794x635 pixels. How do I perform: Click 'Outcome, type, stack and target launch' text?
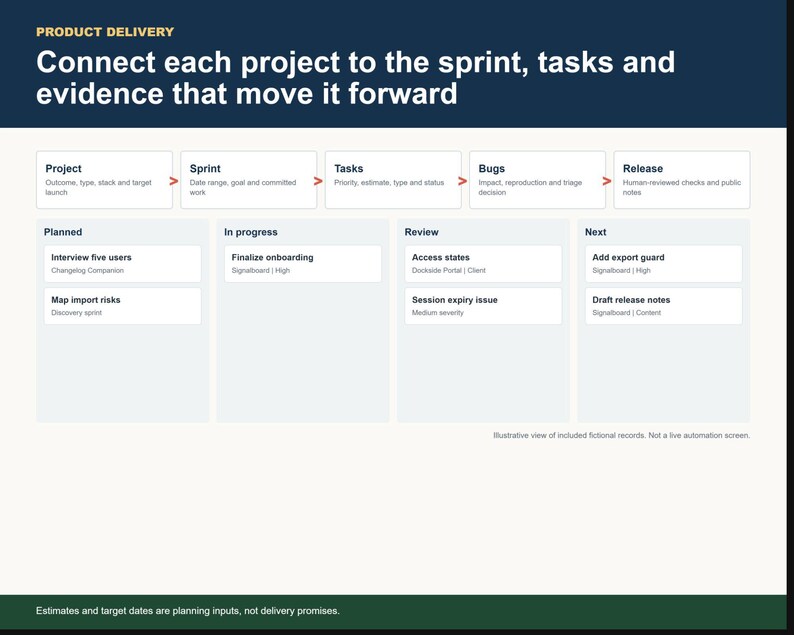(98, 187)
